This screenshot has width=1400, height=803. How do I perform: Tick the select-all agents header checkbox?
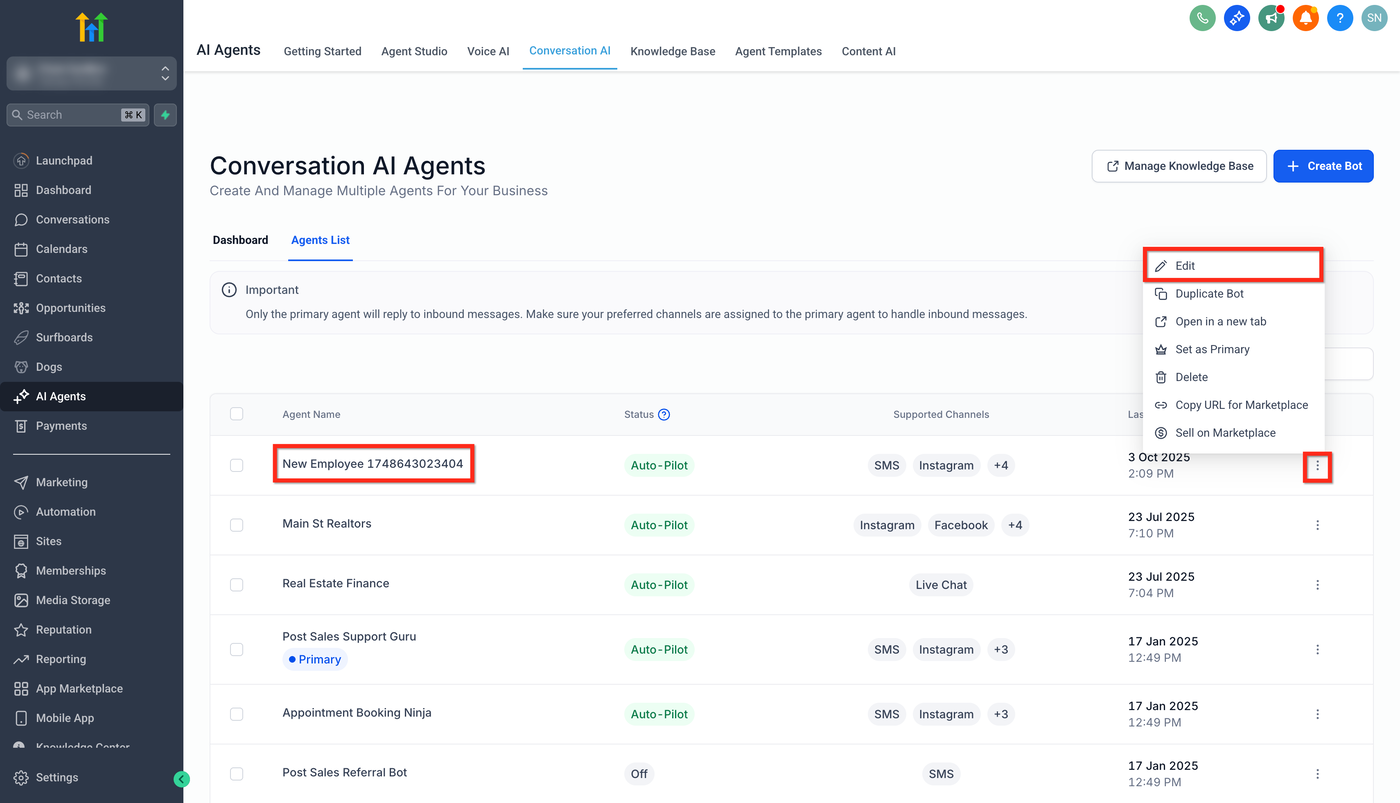[x=237, y=414]
